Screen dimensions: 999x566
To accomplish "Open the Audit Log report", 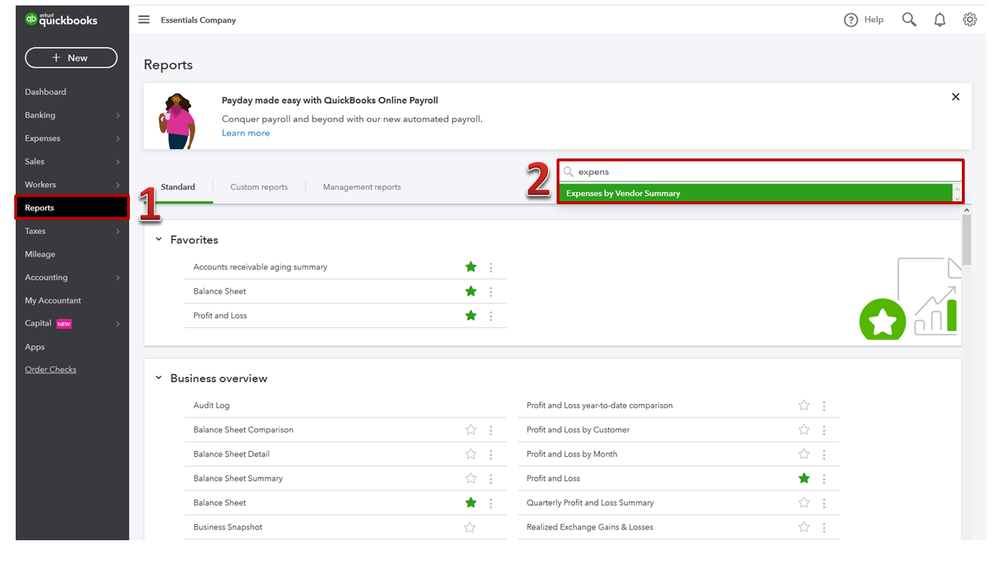I will pos(212,405).
